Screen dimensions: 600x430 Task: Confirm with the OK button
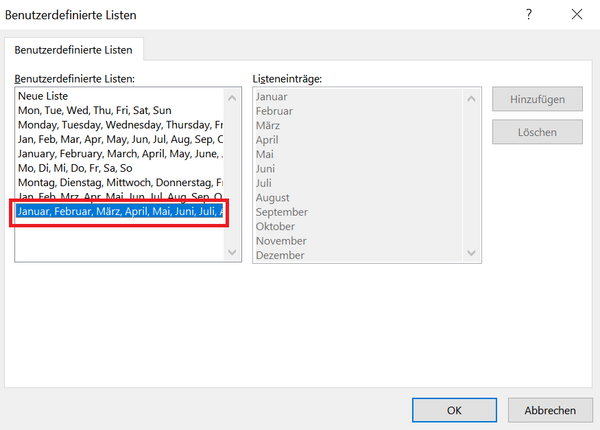[x=454, y=410]
